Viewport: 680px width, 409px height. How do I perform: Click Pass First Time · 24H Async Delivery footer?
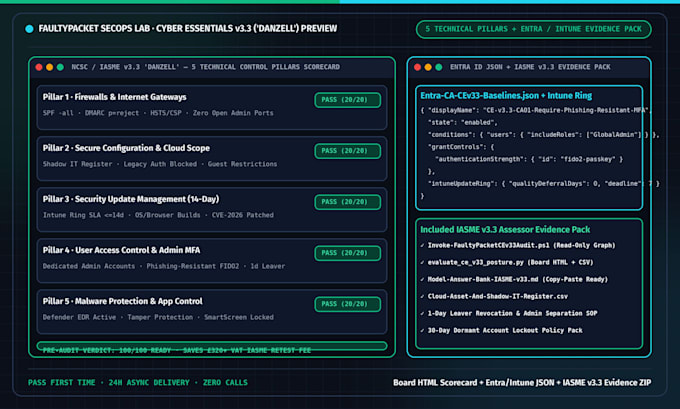click(138, 383)
